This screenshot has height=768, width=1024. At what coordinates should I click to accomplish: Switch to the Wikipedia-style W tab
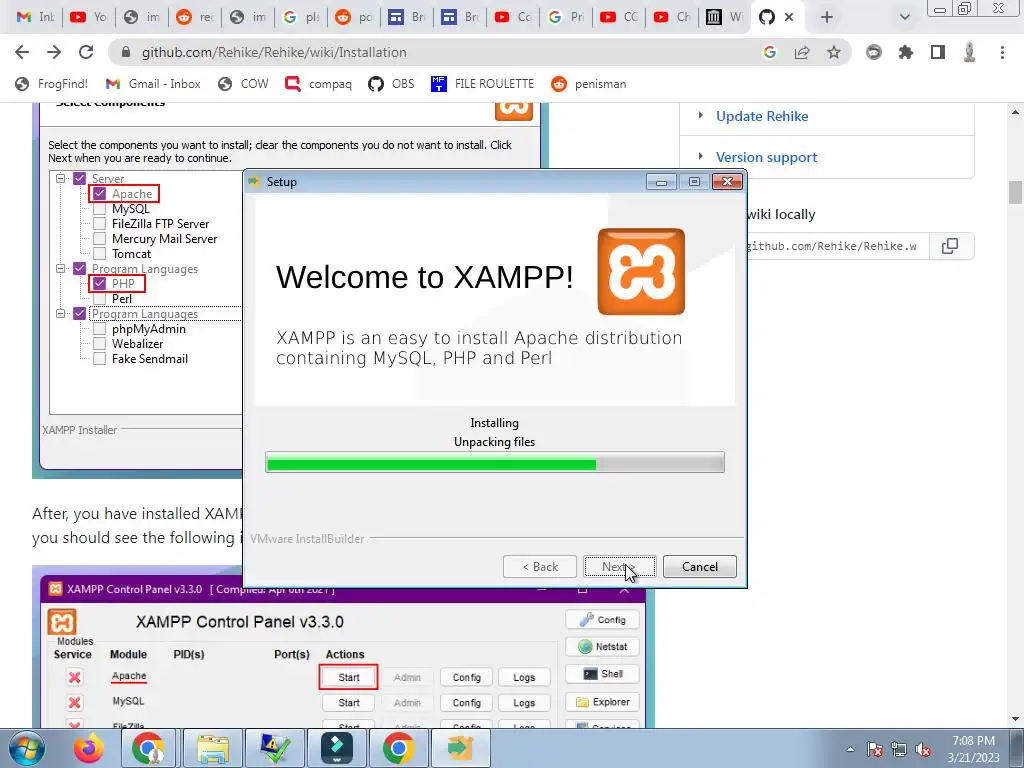(724, 17)
